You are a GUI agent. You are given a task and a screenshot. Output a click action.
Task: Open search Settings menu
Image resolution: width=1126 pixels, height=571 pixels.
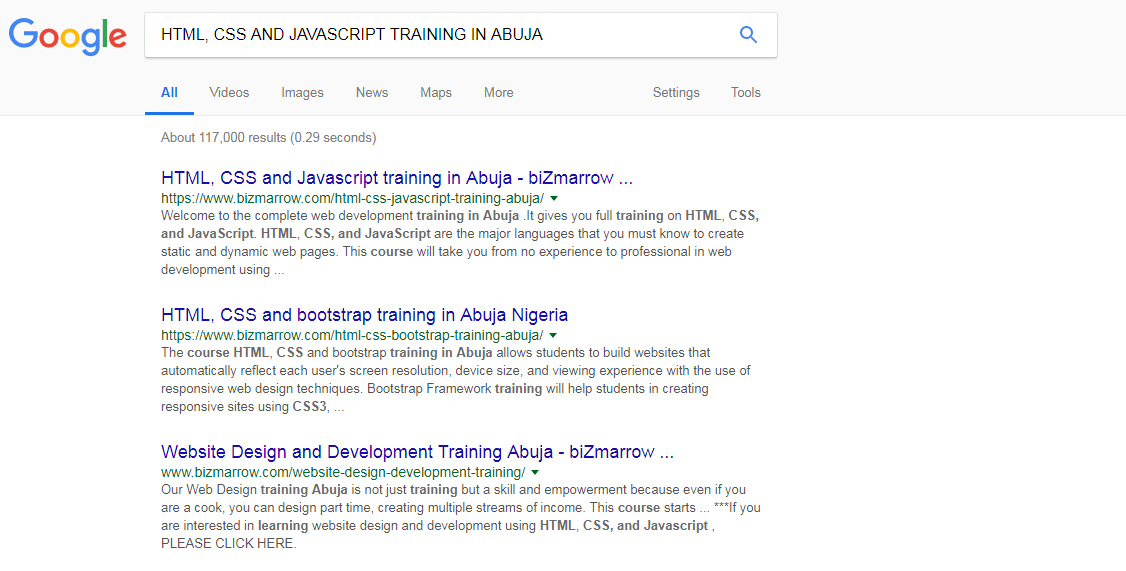pyautogui.click(x=676, y=93)
